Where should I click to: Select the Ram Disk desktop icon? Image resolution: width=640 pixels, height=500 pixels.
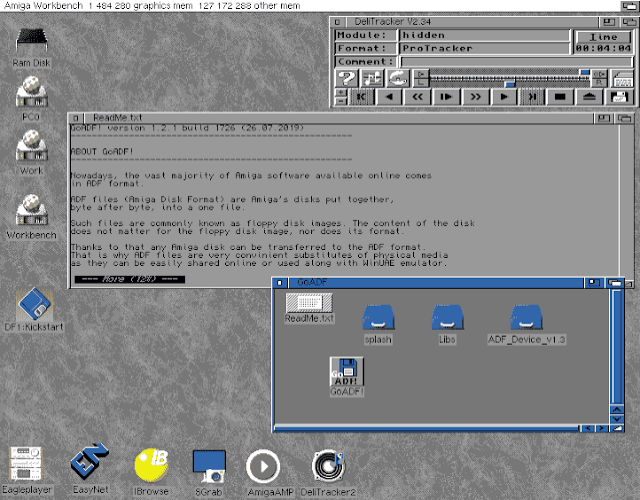33,42
